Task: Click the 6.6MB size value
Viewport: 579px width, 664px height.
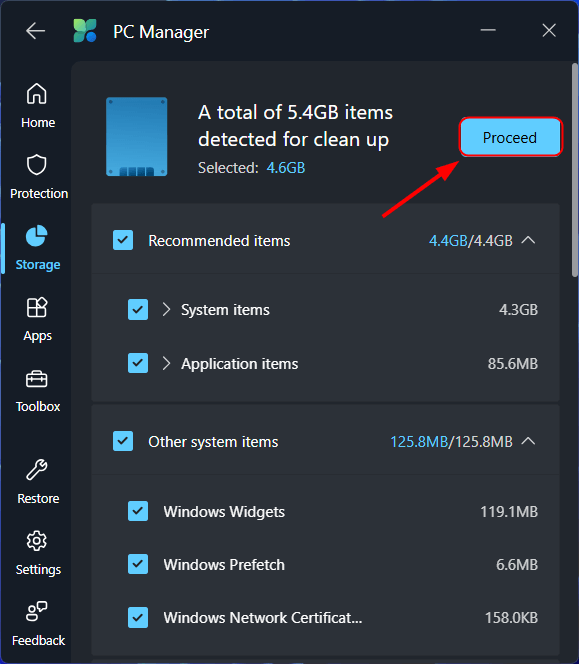Action: pyautogui.click(x=517, y=564)
